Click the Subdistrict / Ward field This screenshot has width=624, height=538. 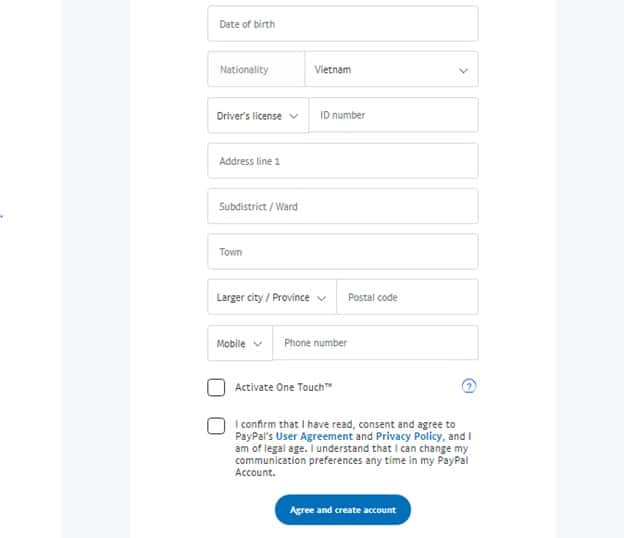click(x=342, y=207)
